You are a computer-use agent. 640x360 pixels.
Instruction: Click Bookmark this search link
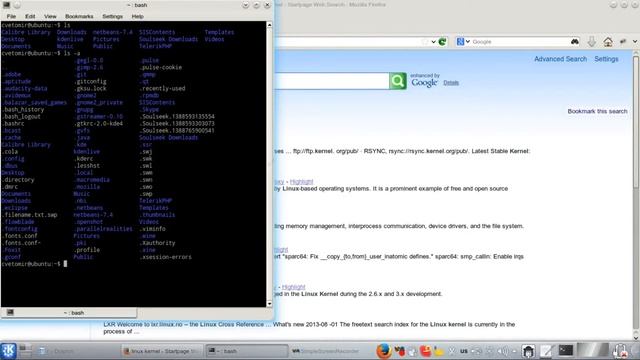(x=597, y=111)
